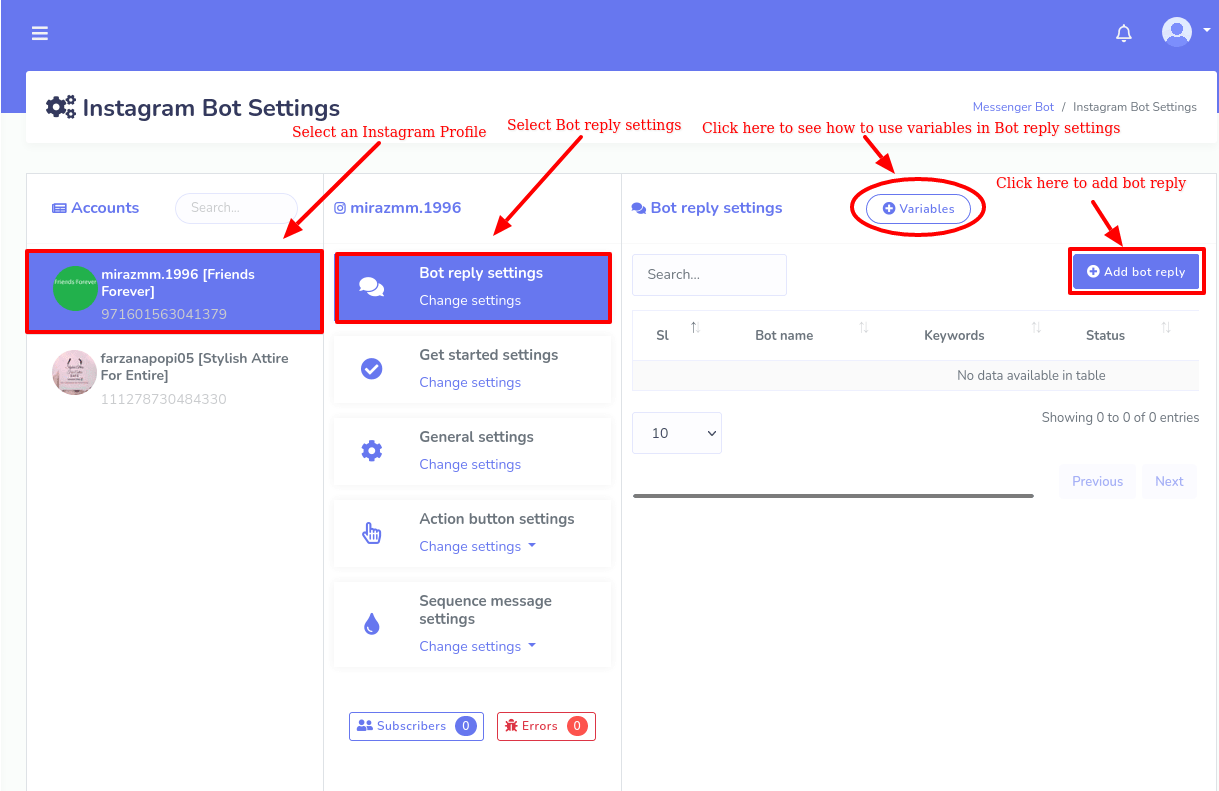The height and width of the screenshot is (791, 1219).
Task: Select the Get started settings card
Action: [472, 369]
